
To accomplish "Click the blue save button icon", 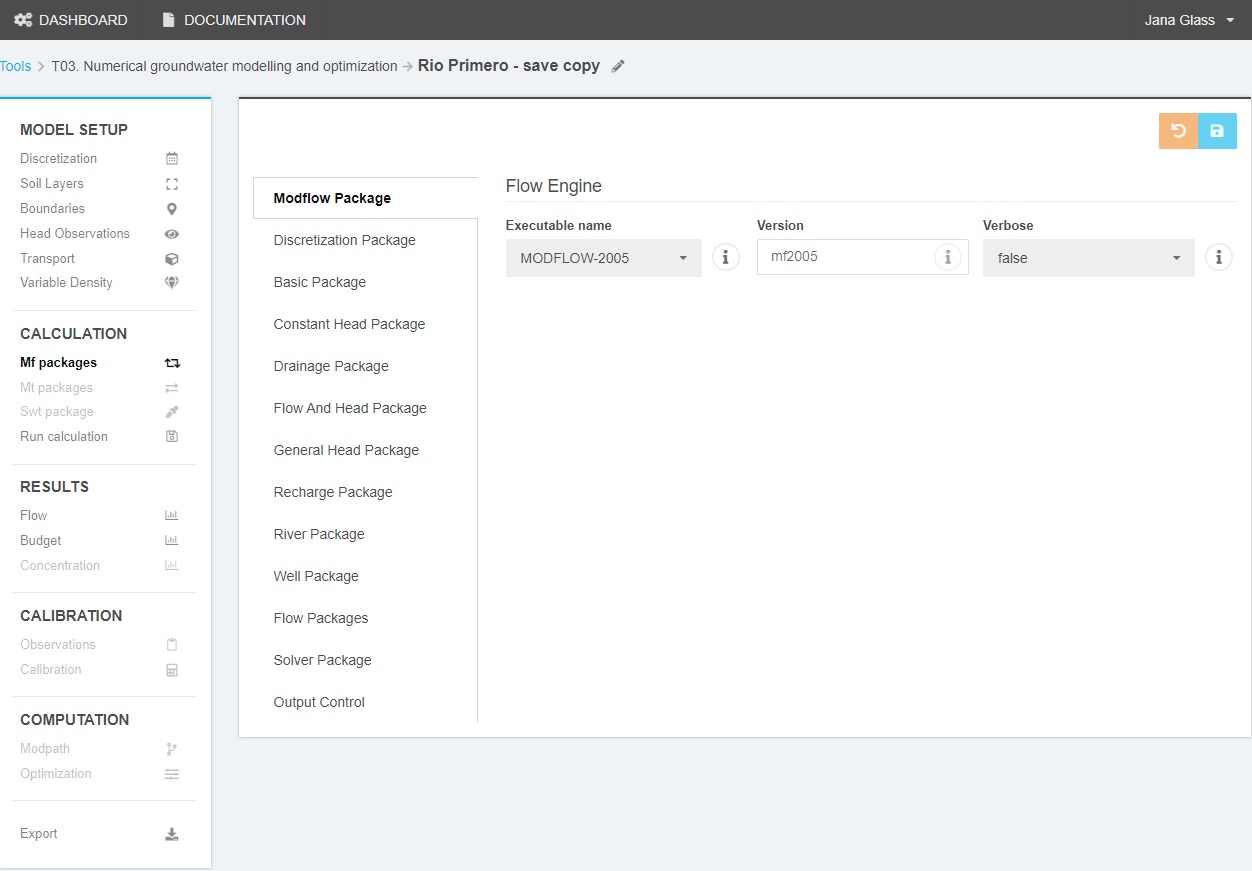I will tap(1217, 131).
